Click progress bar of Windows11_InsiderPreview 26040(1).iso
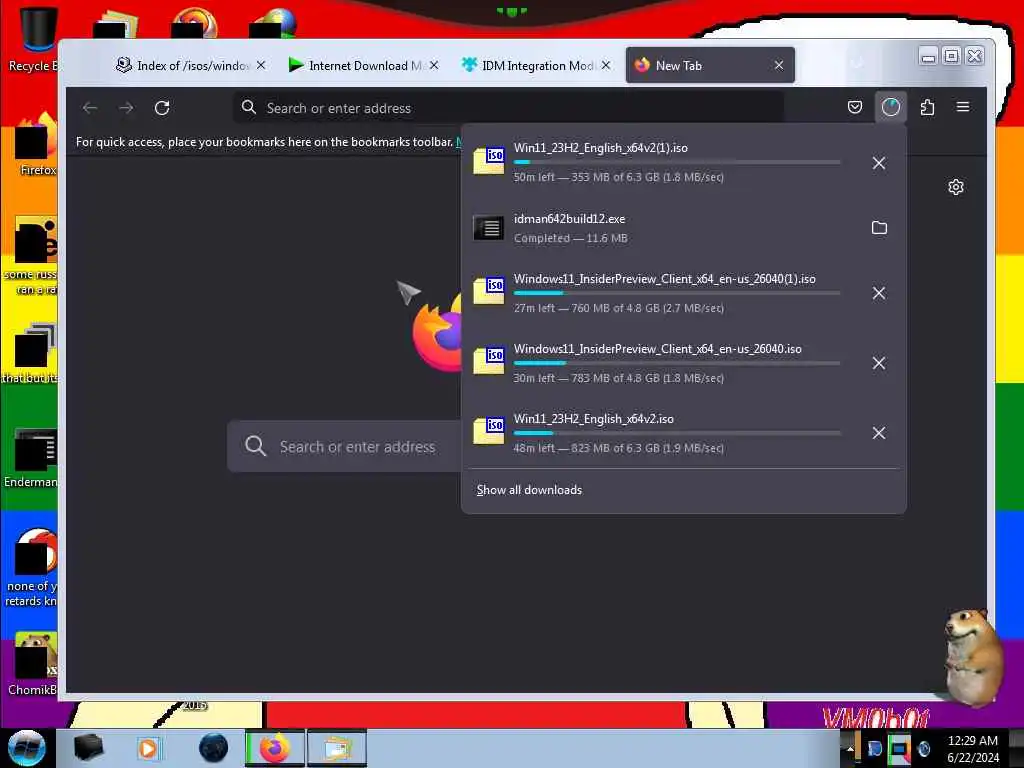Screen dimensions: 1024x768 click(677, 293)
